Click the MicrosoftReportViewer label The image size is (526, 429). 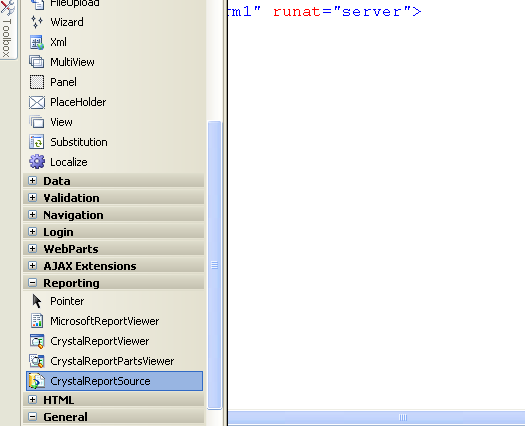(105, 321)
